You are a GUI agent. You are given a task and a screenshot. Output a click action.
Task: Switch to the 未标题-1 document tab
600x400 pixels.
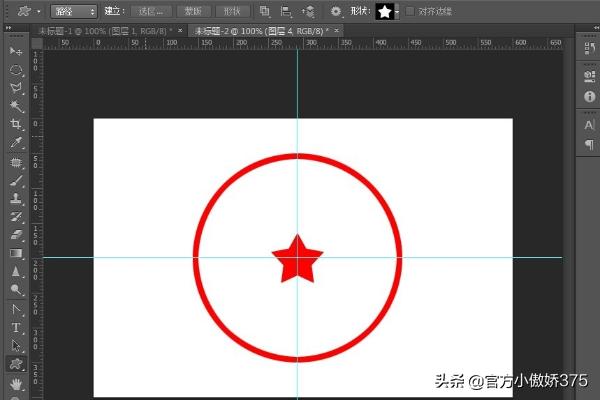tap(105, 31)
